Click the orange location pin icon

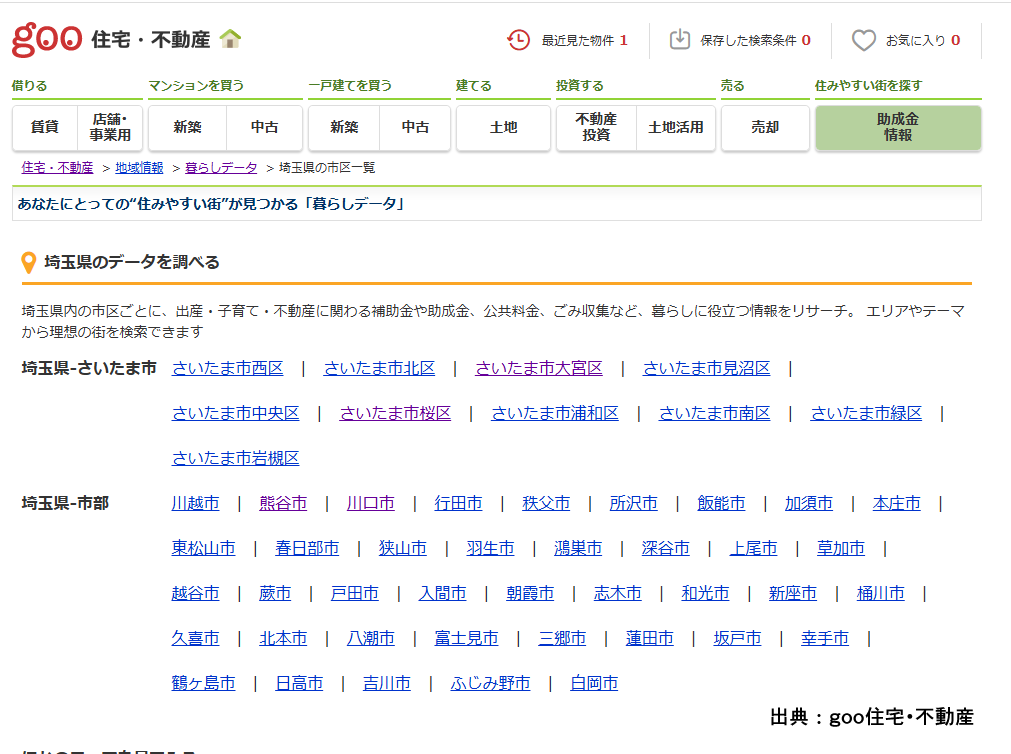pyautogui.click(x=29, y=263)
